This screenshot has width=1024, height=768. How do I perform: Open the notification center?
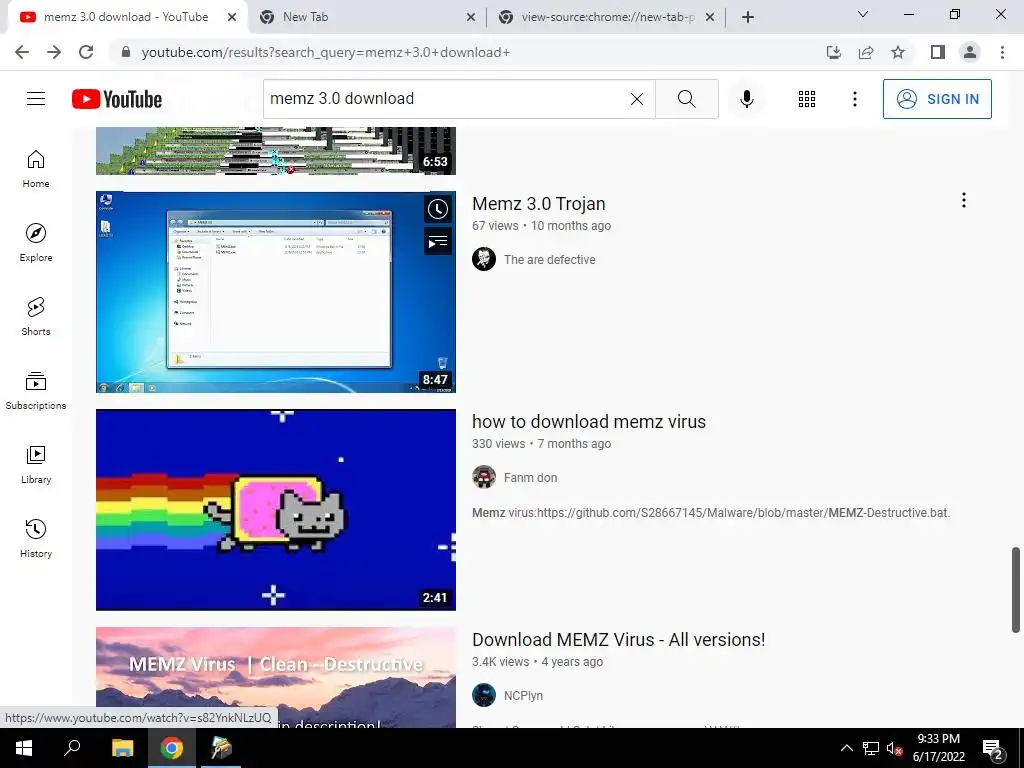coord(993,749)
